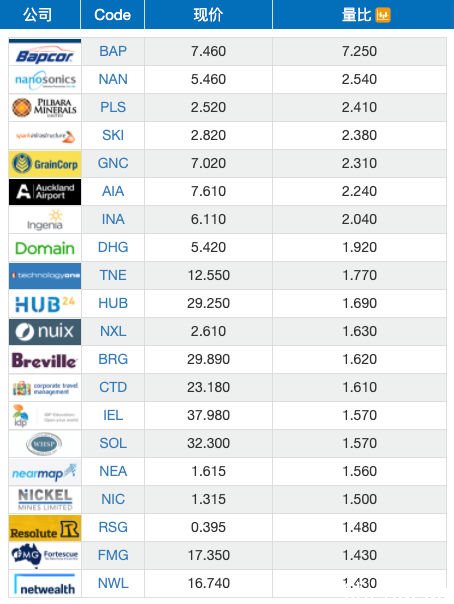Viewport: 454px width, 604px height.
Task: Click the green Domain logo
Action: [x=45, y=248]
